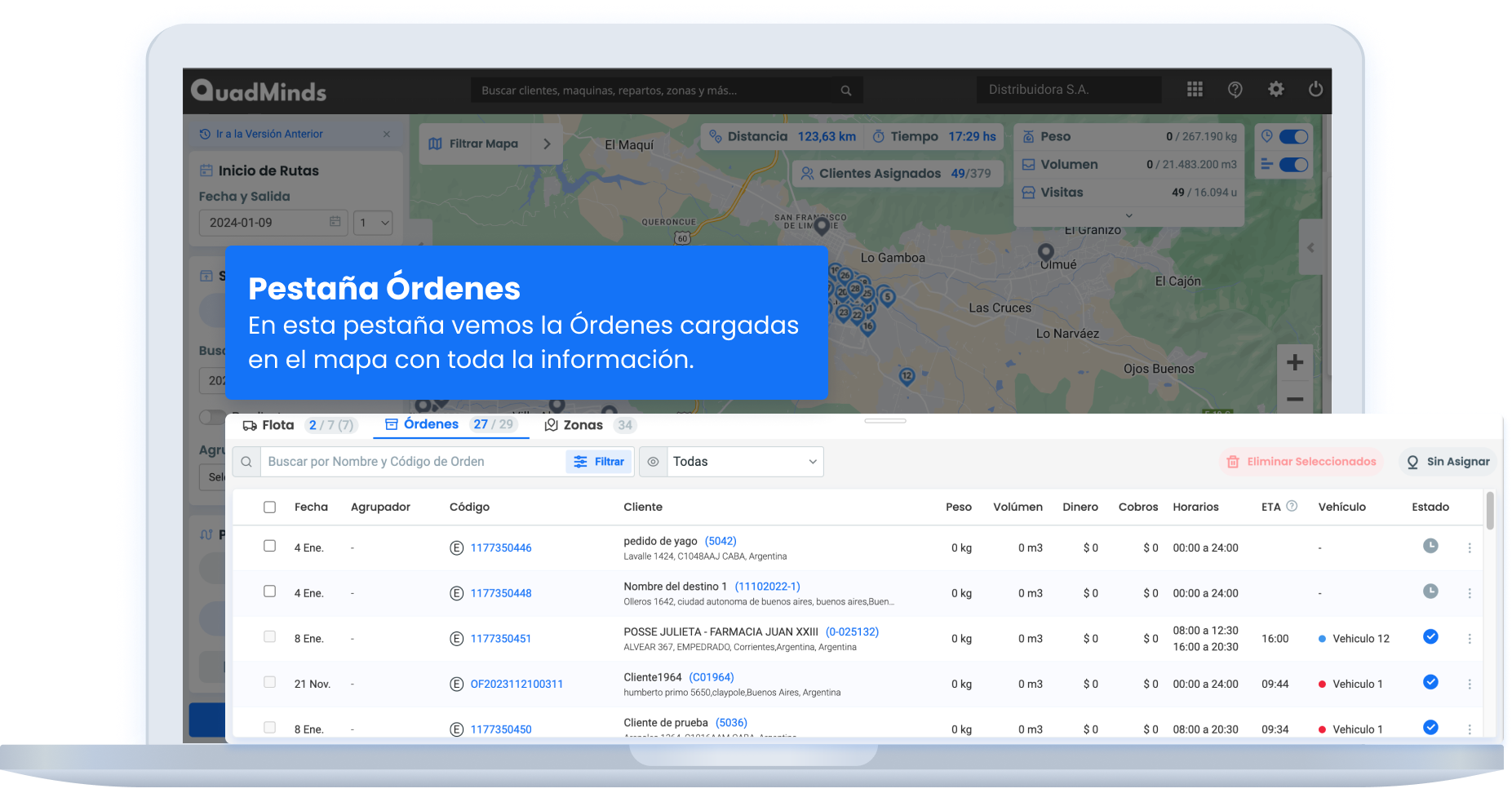Click the help question mark icon
1512x793 pixels.
point(1235,90)
